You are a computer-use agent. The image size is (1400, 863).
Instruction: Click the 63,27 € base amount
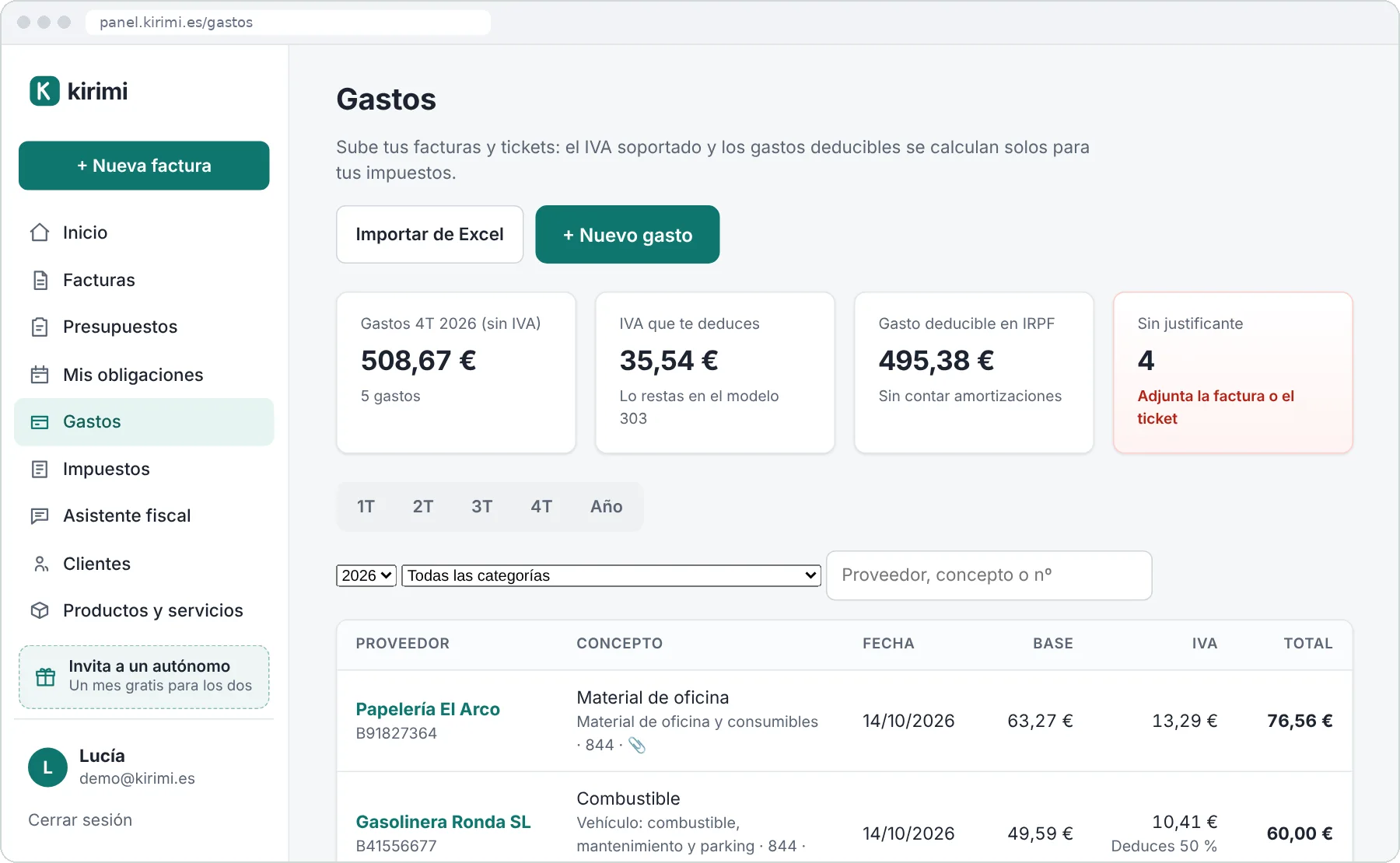pos(1040,721)
